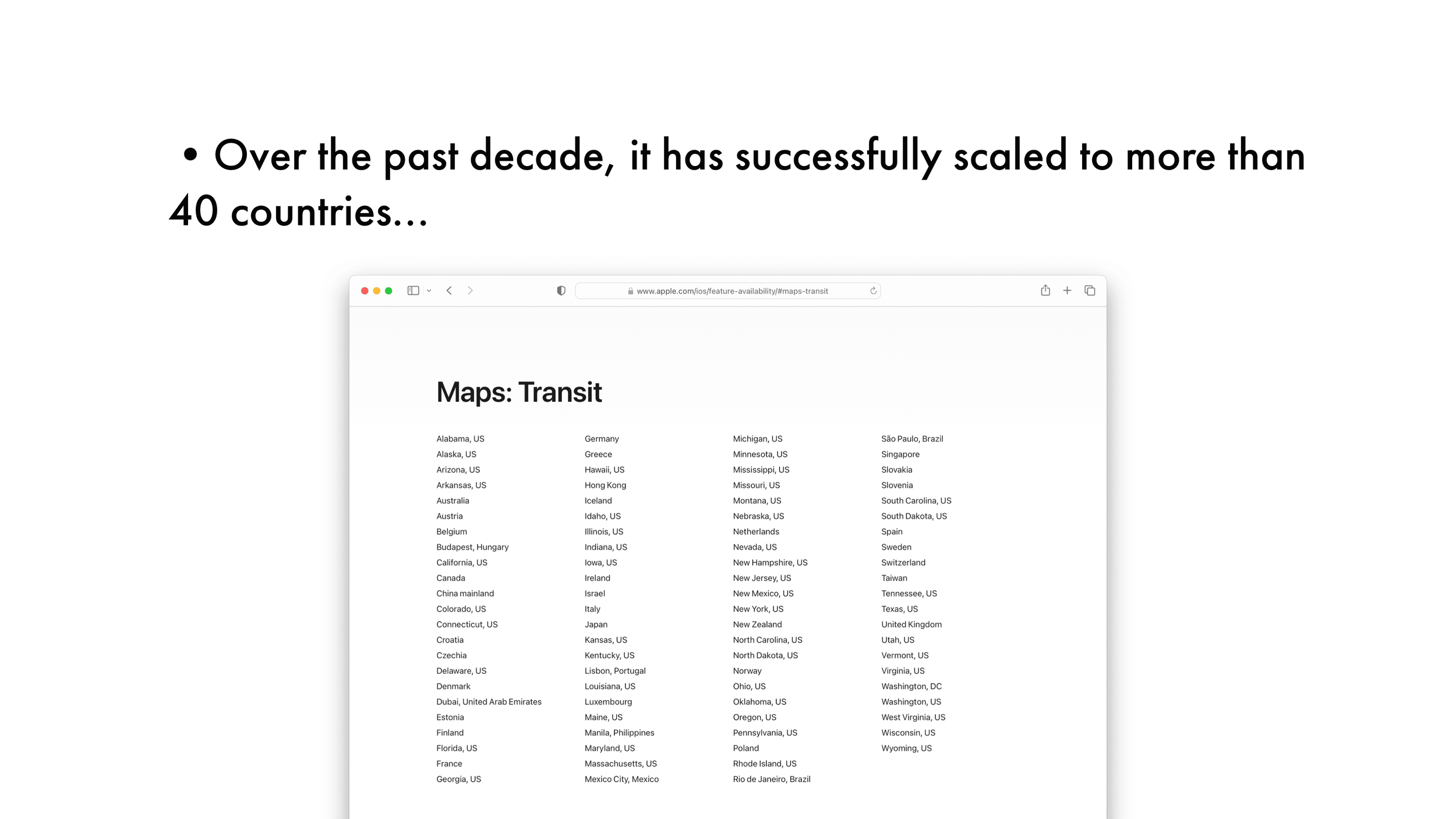Open the sidebar dropdown chevron

click(429, 291)
